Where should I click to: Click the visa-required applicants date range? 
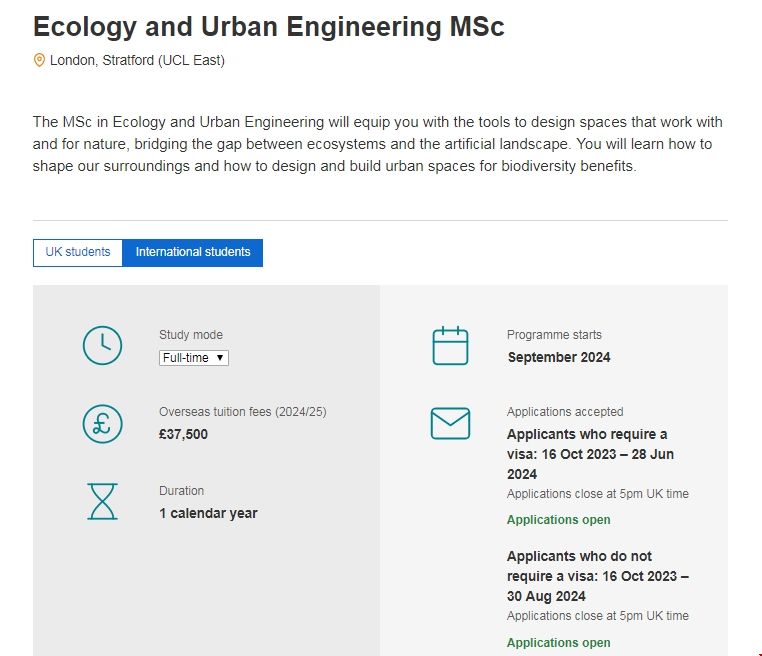coord(590,454)
